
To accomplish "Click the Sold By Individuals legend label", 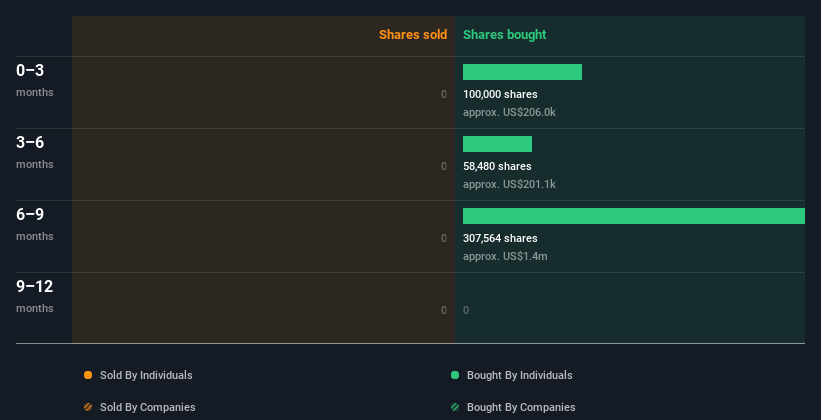I will (146, 375).
